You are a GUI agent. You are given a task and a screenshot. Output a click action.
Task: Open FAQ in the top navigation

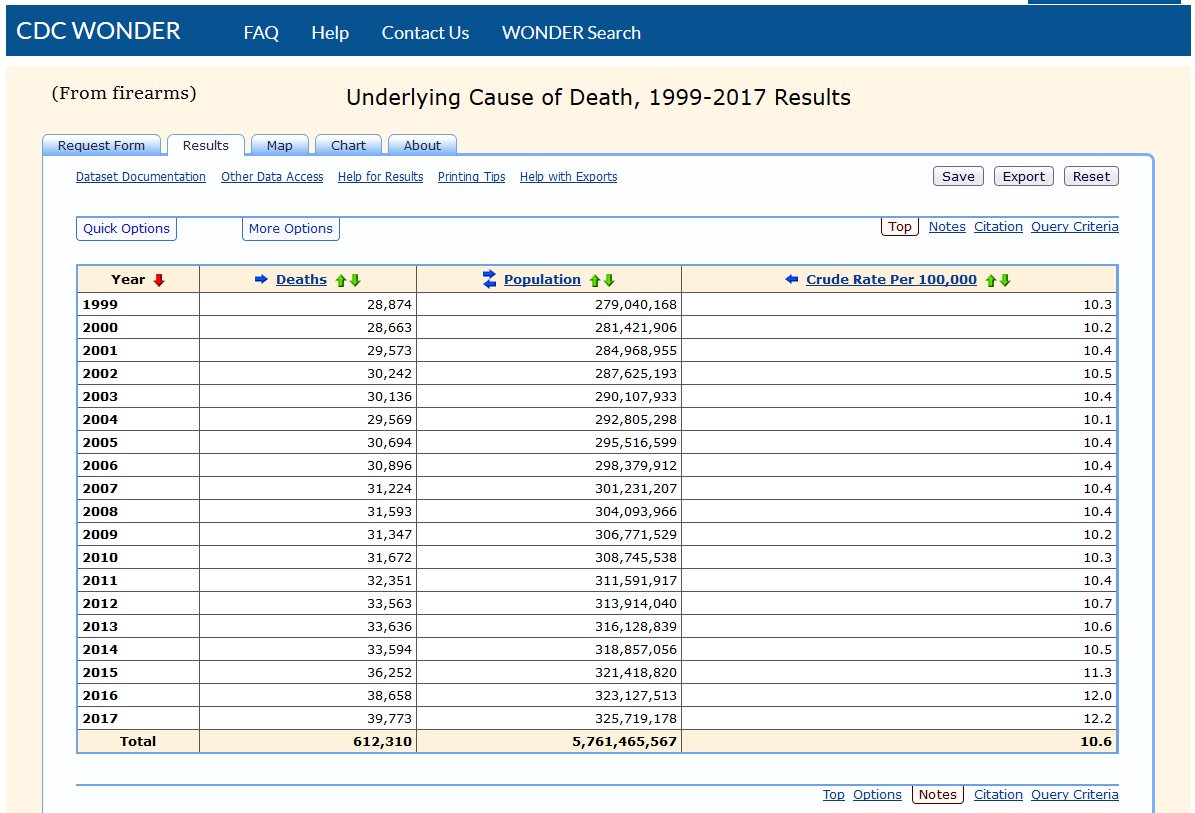tap(261, 33)
